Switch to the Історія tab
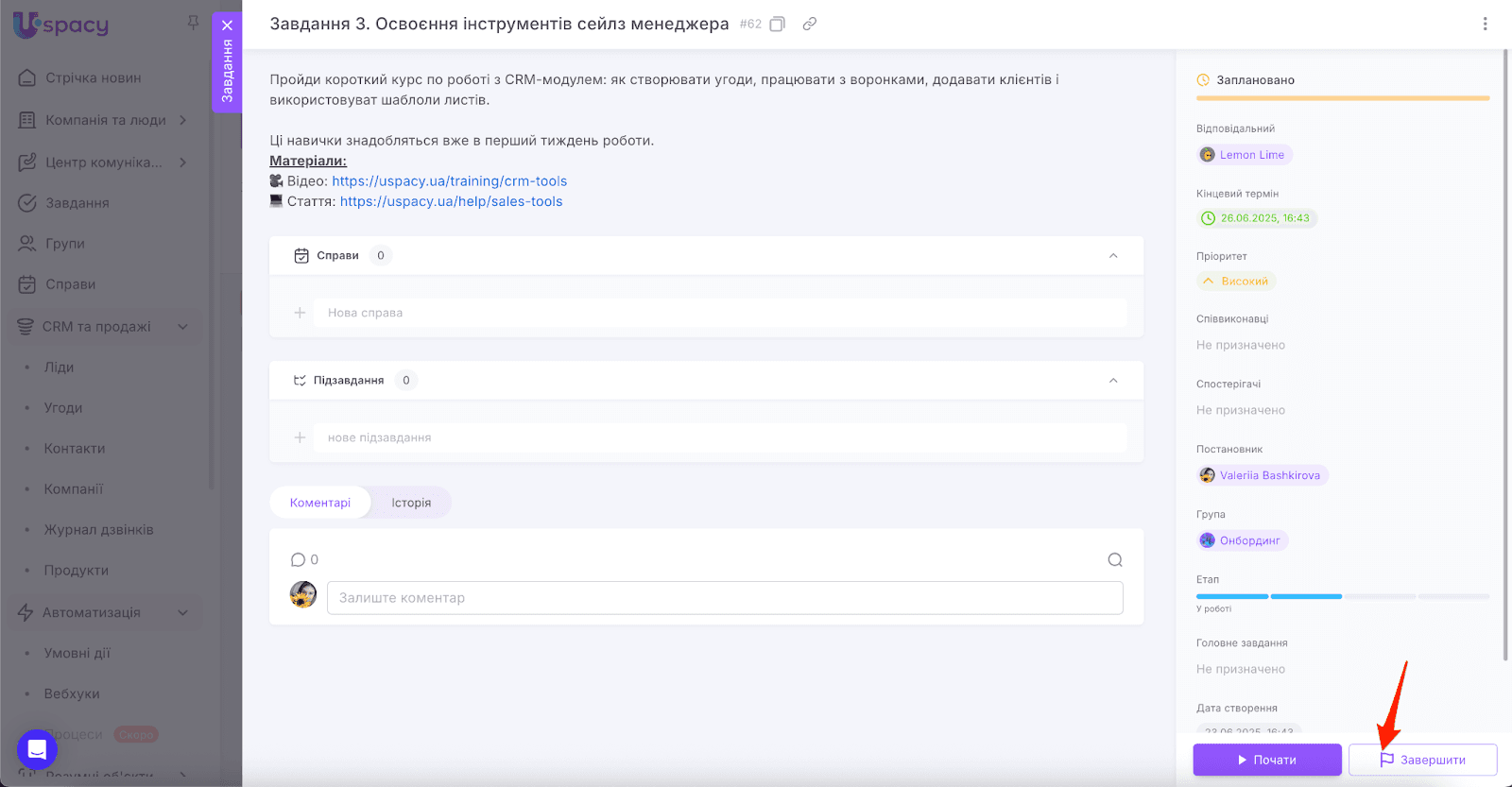Image resolution: width=1512 pixels, height=787 pixels. point(411,503)
